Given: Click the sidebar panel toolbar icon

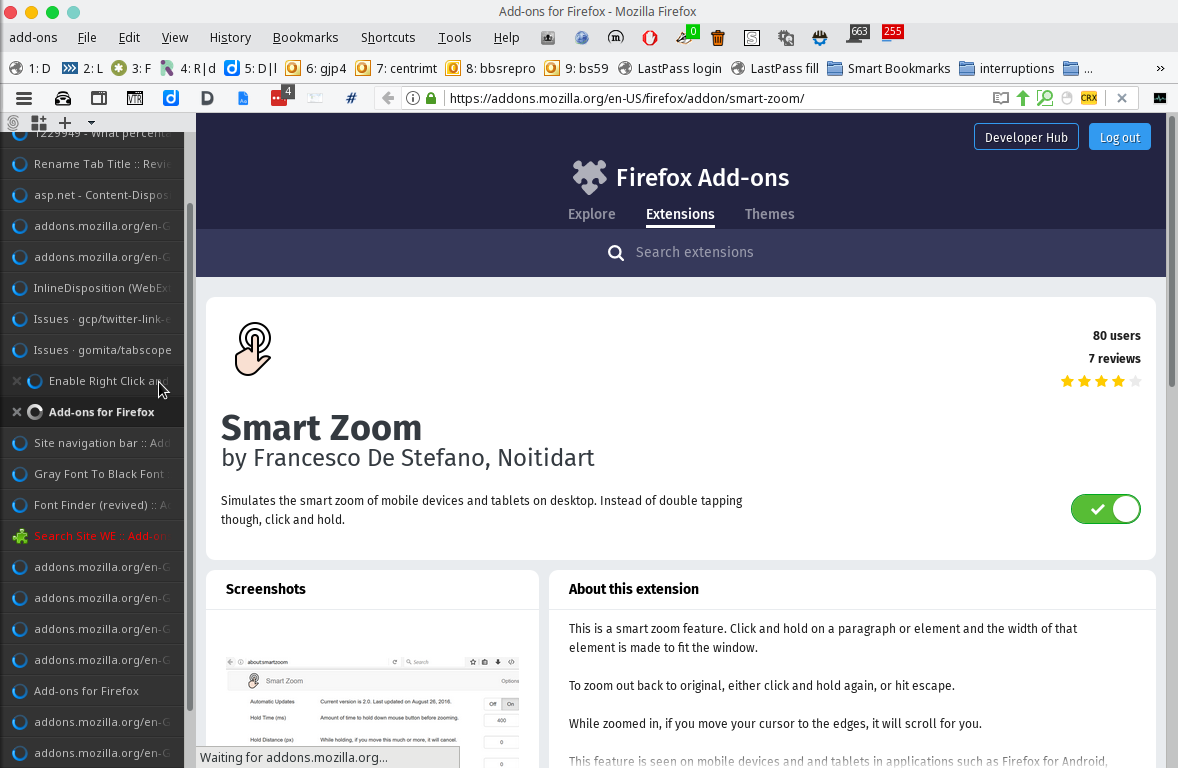Looking at the screenshot, I should pyautogui.click(x=98, y=98).
